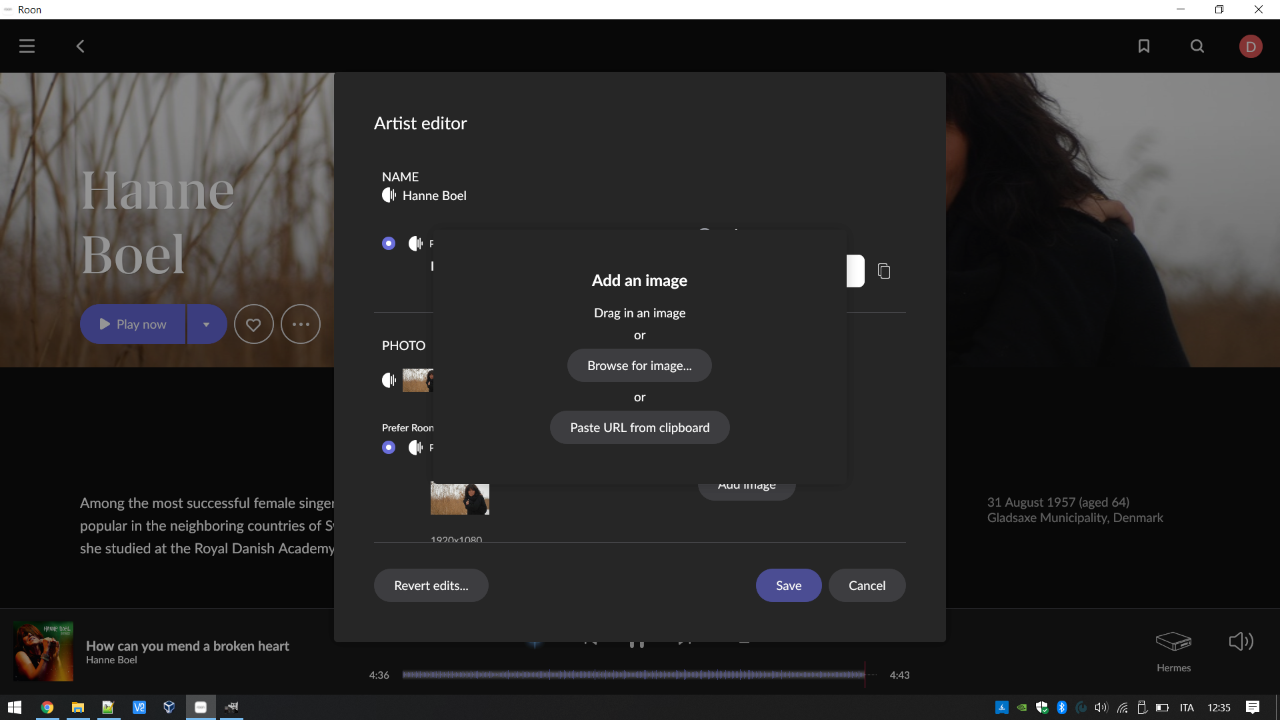Open the profile avatar D
Viewport: 1280px width, 720px height.
(x=1250, y=46)
